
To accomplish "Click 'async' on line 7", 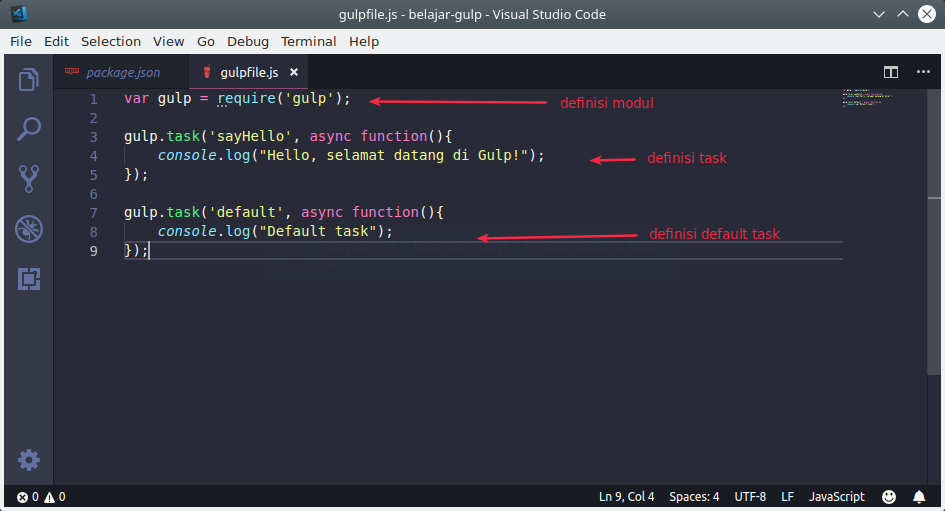I will pos(322,212).
